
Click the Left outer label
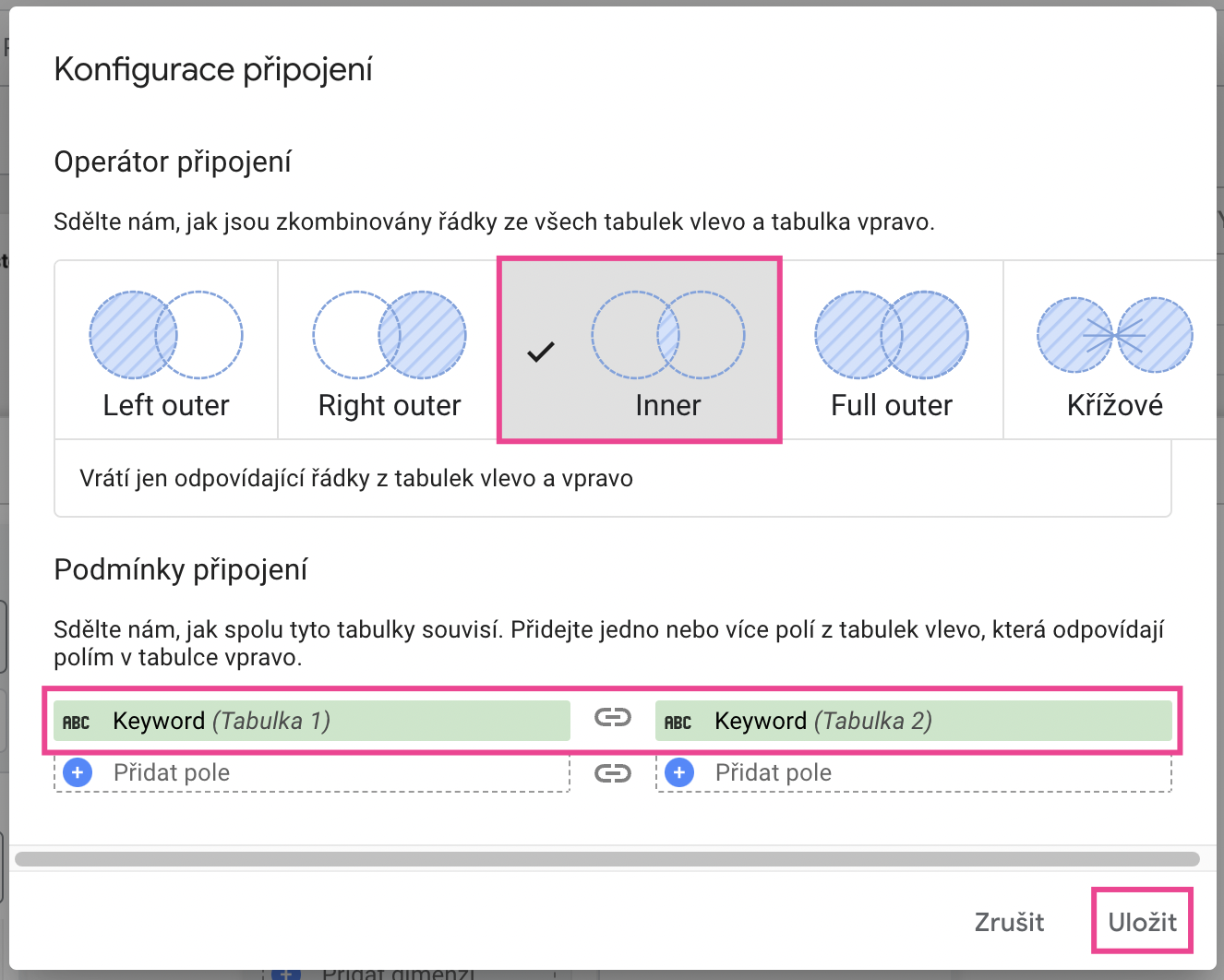pos(166,405)
